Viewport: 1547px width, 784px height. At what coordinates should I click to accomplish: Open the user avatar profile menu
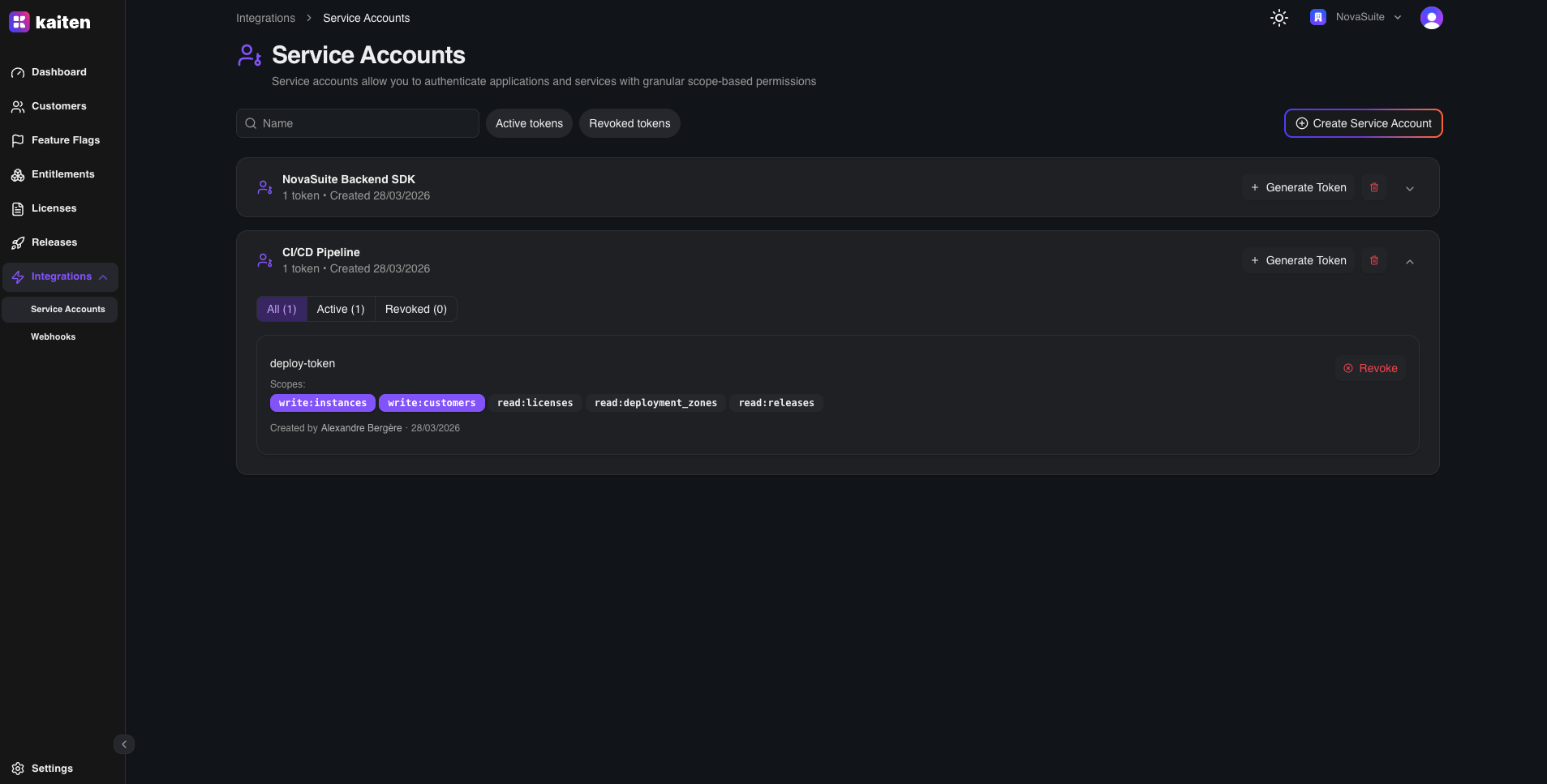pyautogui.click(x=1431, y=18)
